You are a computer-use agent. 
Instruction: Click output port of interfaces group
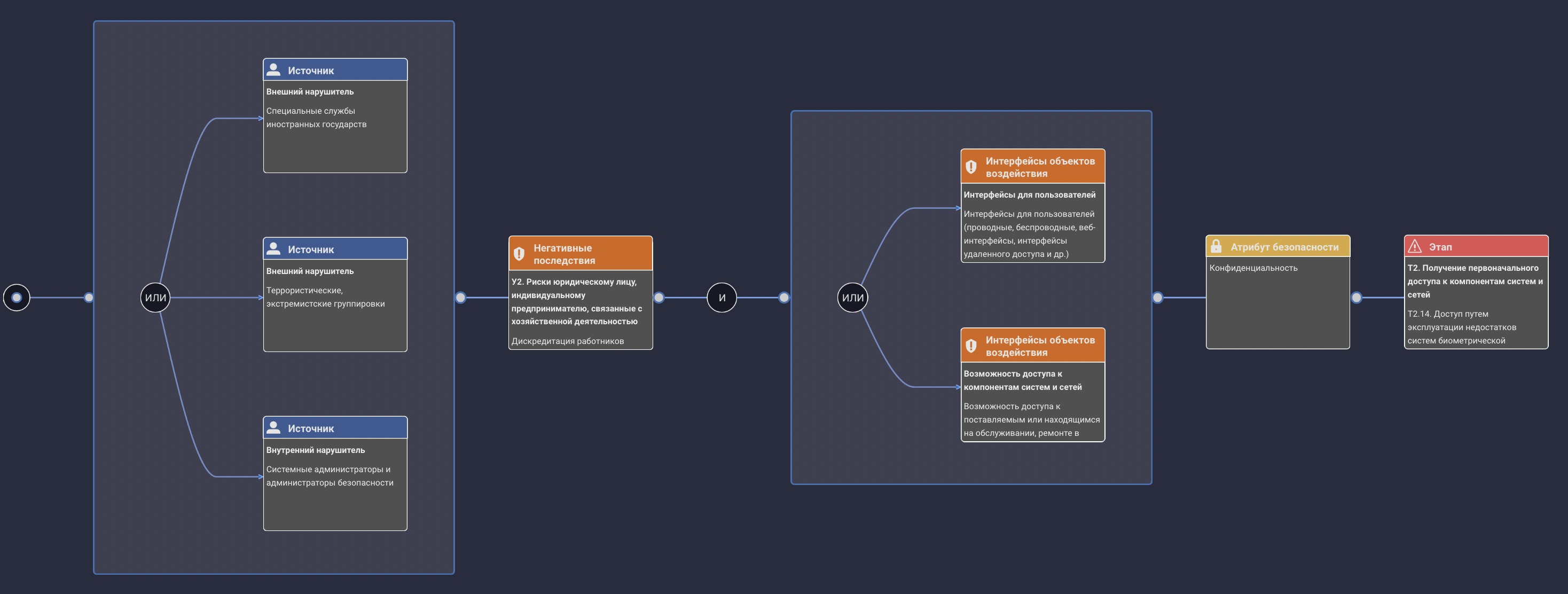tap(1158, 298)
